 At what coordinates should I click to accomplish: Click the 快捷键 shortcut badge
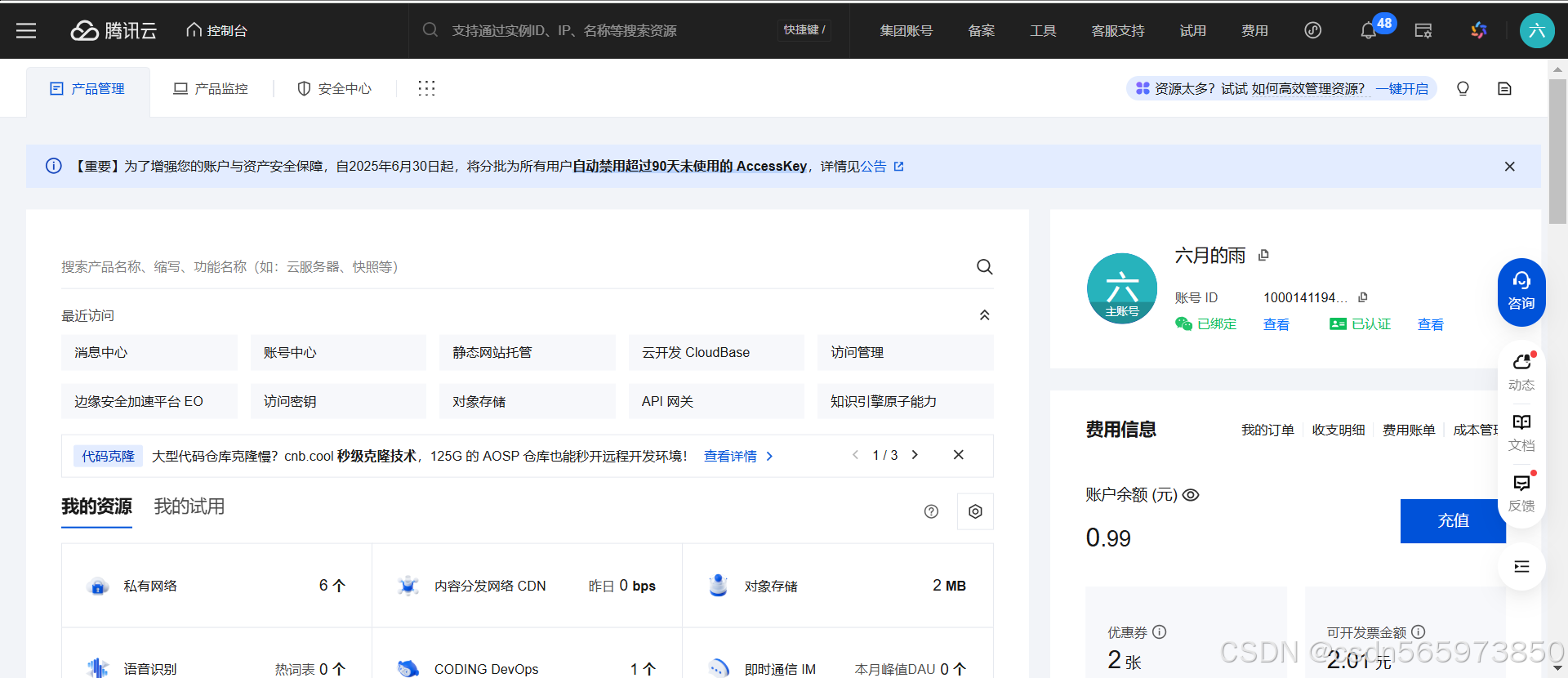click(804, 29)
